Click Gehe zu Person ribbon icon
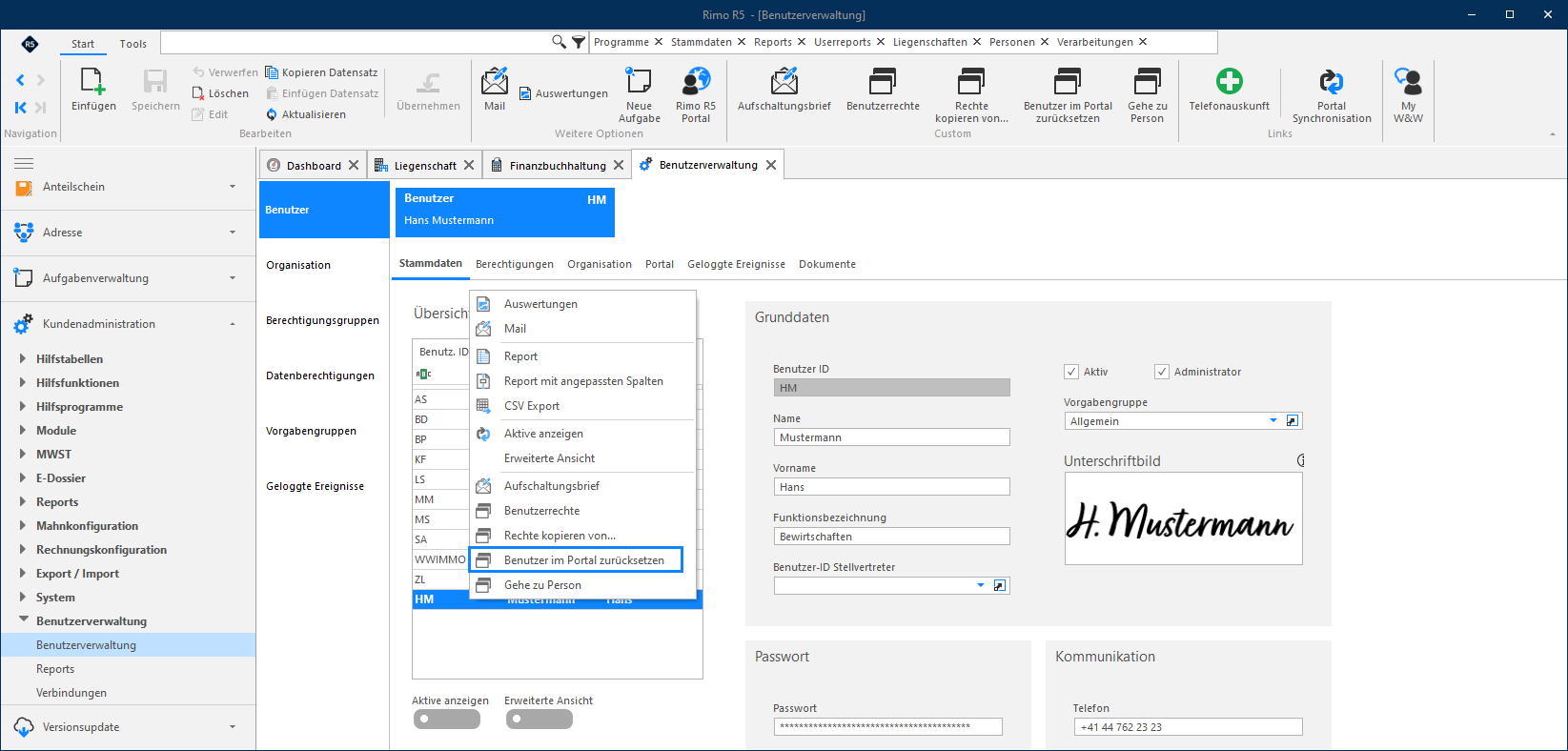 pyautogui.click(x=1147, y=82)
